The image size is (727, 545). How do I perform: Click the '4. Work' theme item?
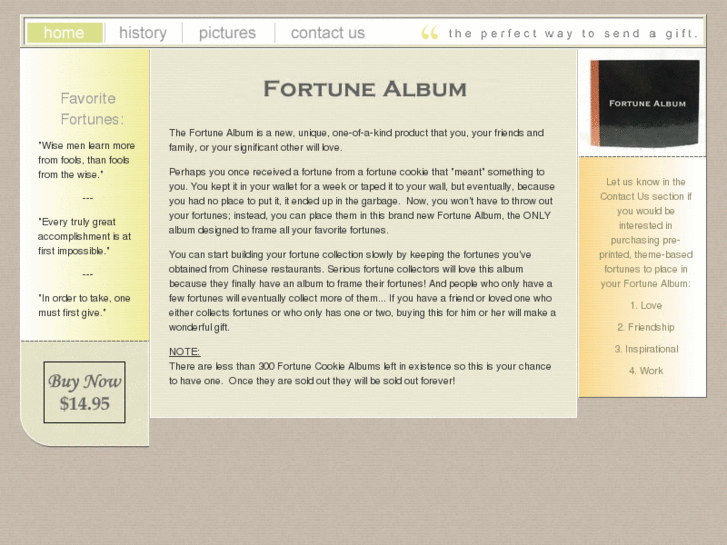646,371
